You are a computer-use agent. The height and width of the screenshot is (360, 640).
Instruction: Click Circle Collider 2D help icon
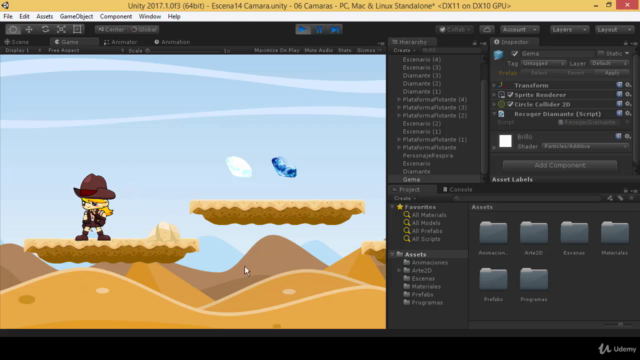(x=619, y=104)
